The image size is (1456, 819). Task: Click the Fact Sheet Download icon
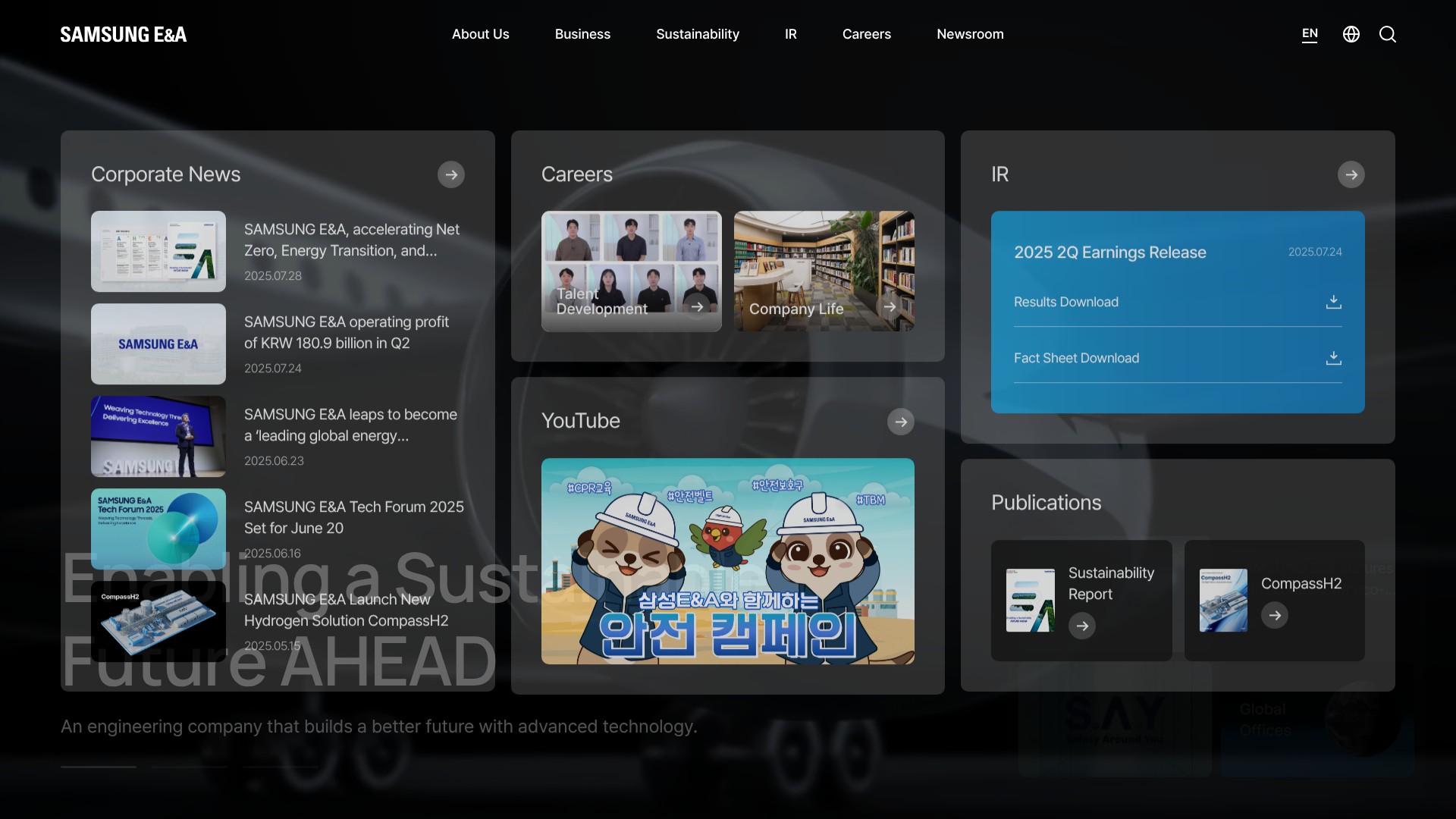point(1333,358)
